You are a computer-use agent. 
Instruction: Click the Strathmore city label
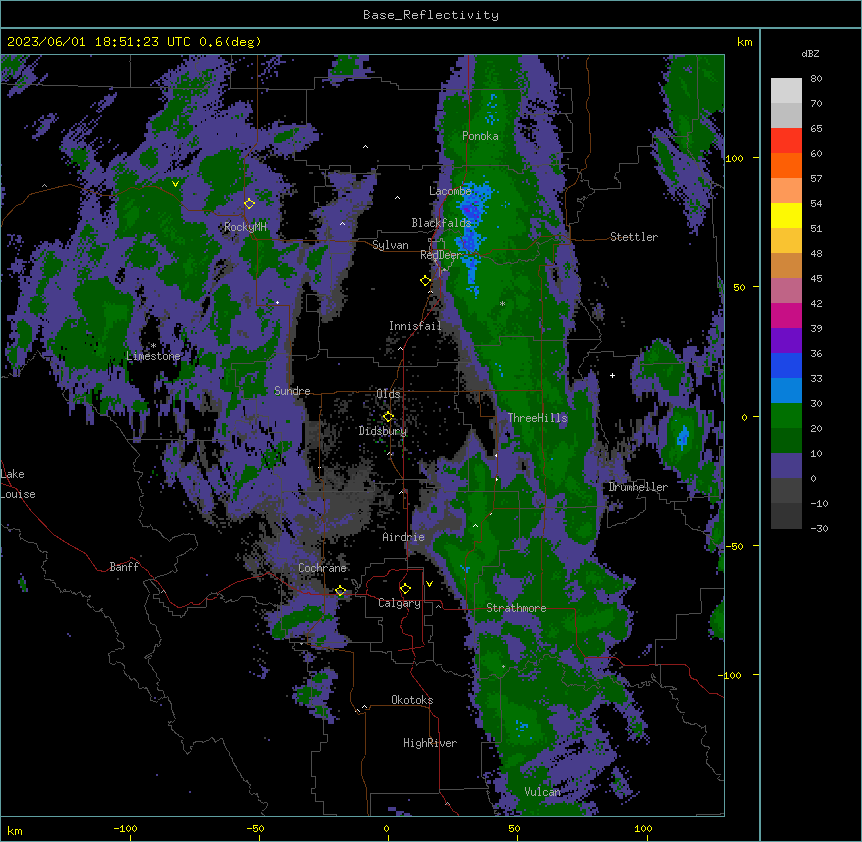(x=516, y=608)
